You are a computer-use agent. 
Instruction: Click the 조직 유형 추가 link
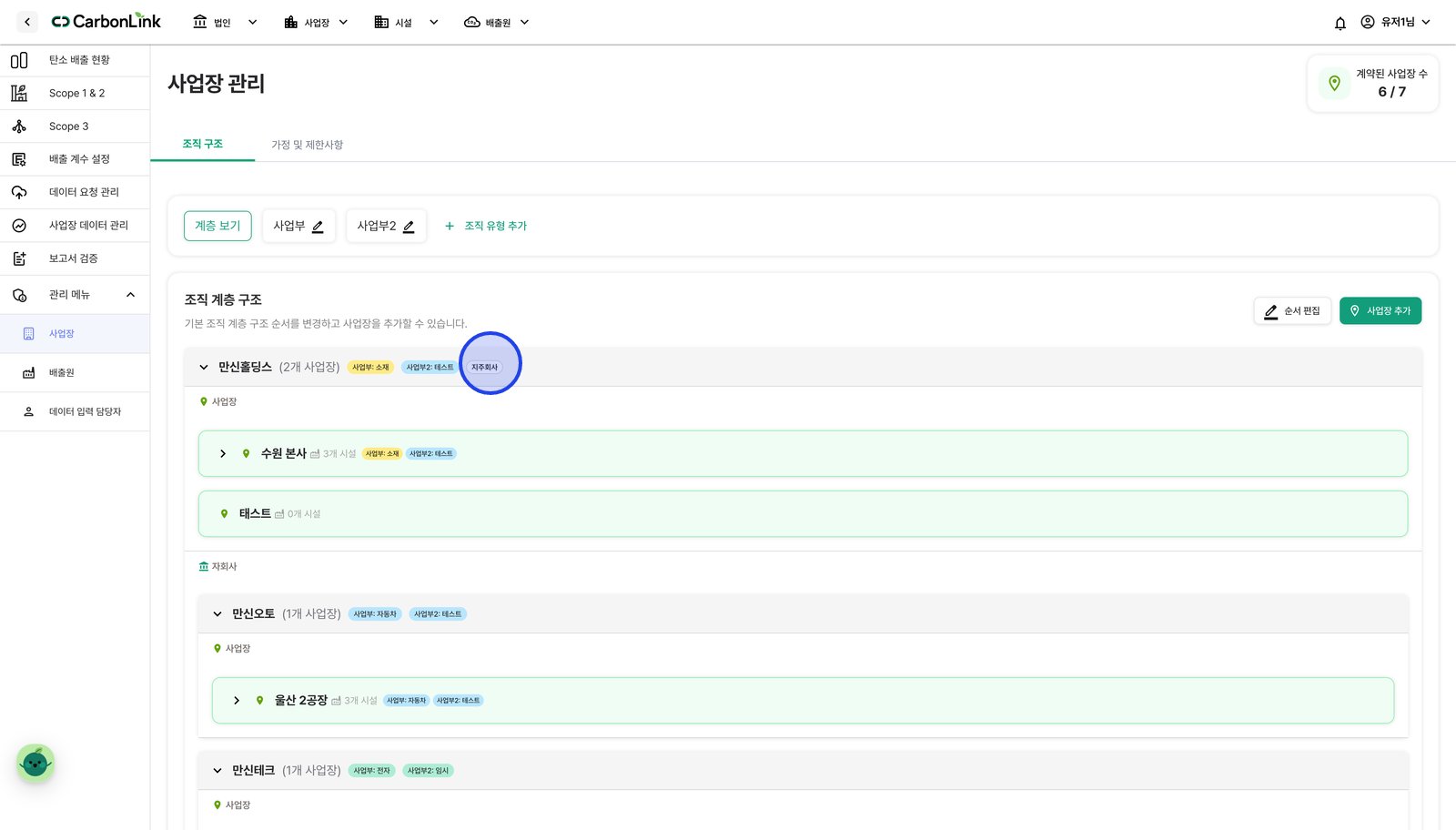(x=486, y=226)
